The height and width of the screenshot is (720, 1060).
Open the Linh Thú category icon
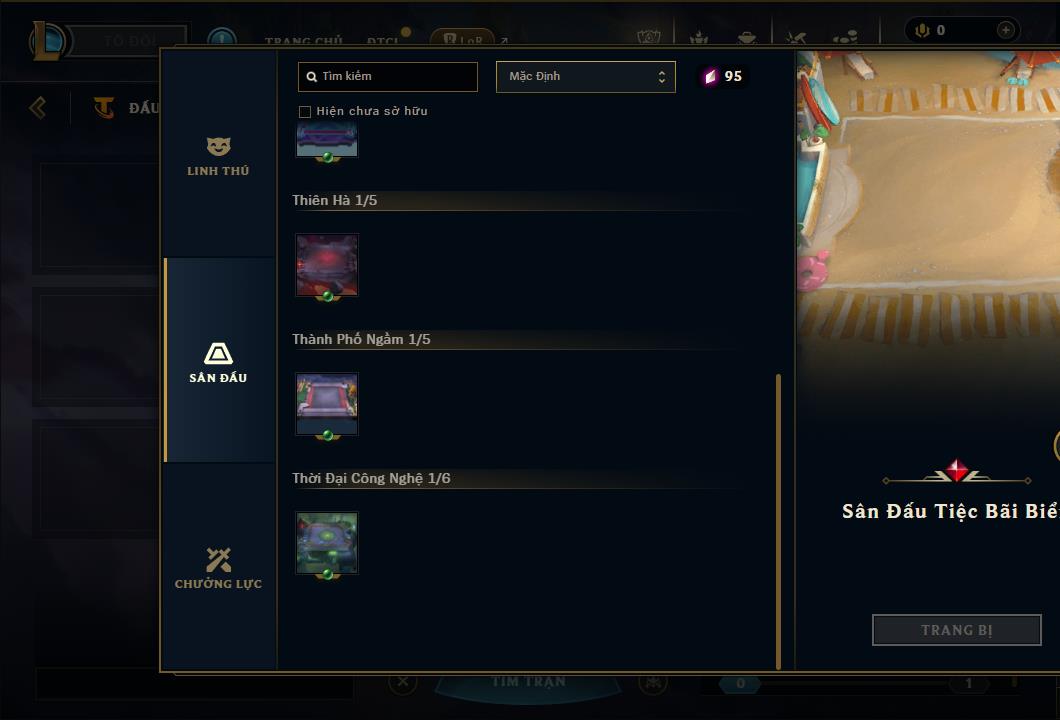click(x=218, y=146)
